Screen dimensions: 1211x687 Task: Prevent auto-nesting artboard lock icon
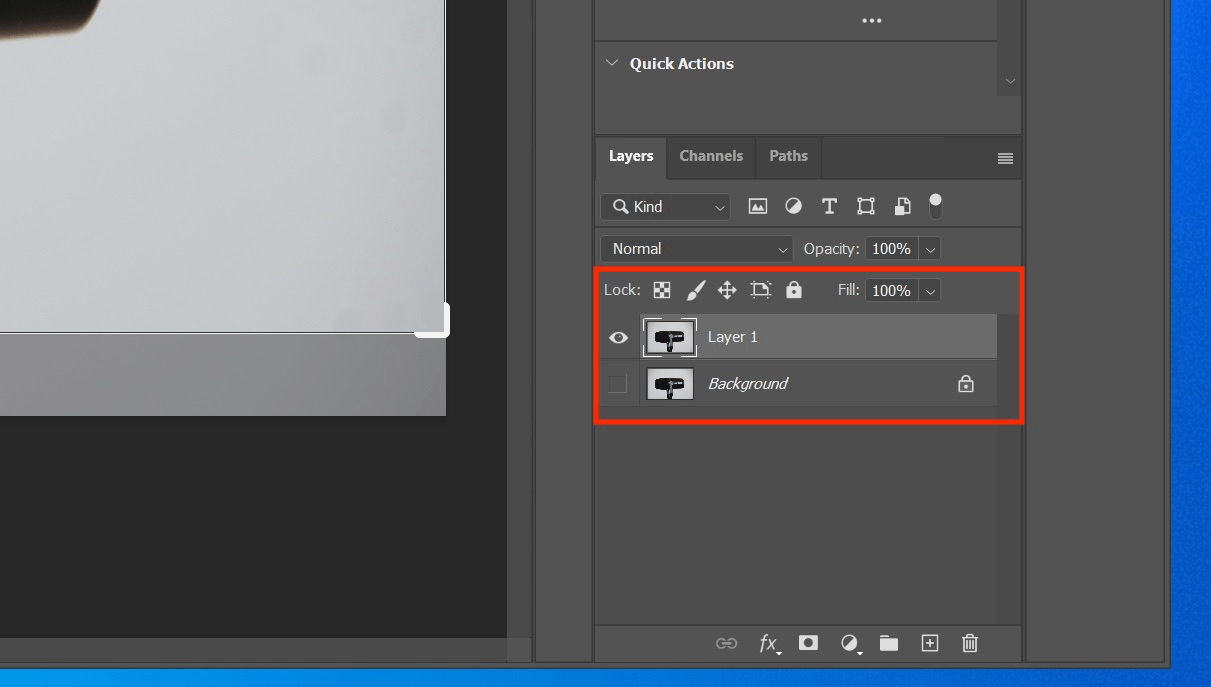point(761,290)
